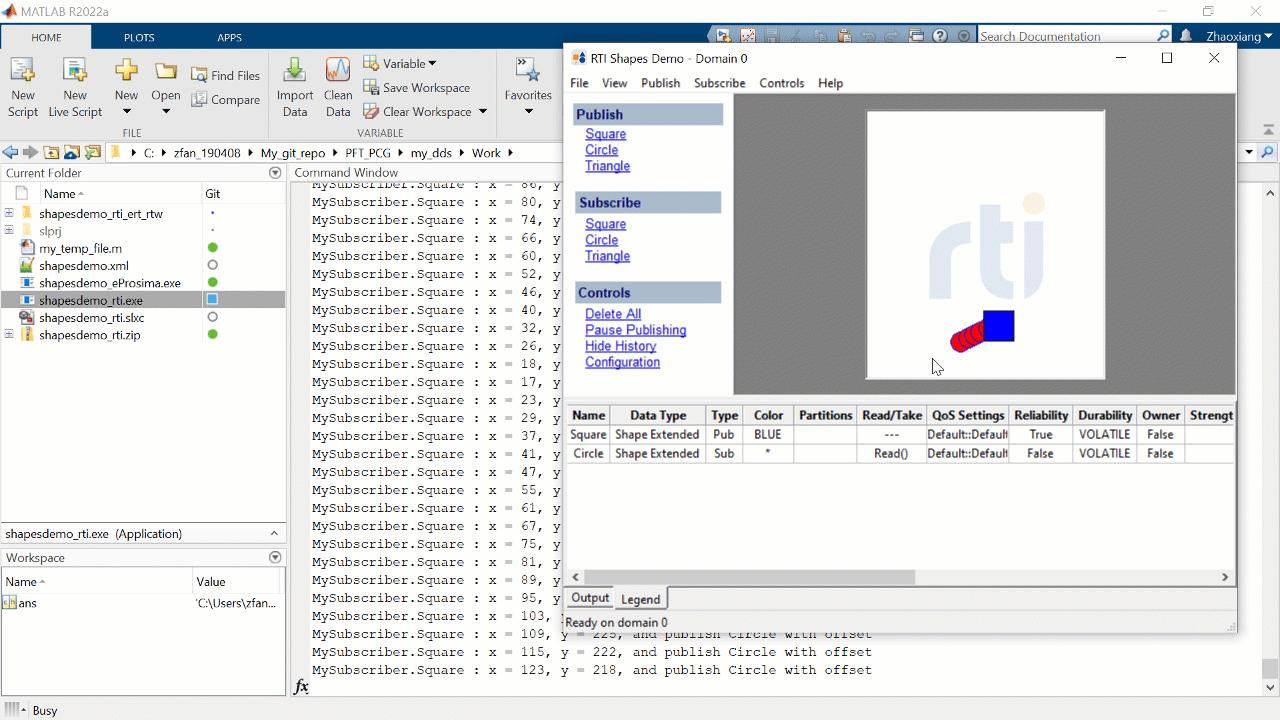Switch to the PLOTS tab
The height and width of the screenshot is (720, 1280).
pos(138,37)
